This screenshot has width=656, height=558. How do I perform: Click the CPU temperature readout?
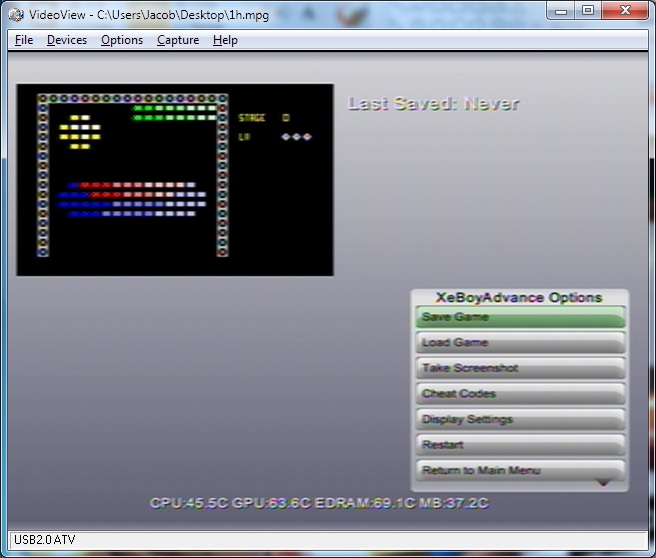[189, 503]
